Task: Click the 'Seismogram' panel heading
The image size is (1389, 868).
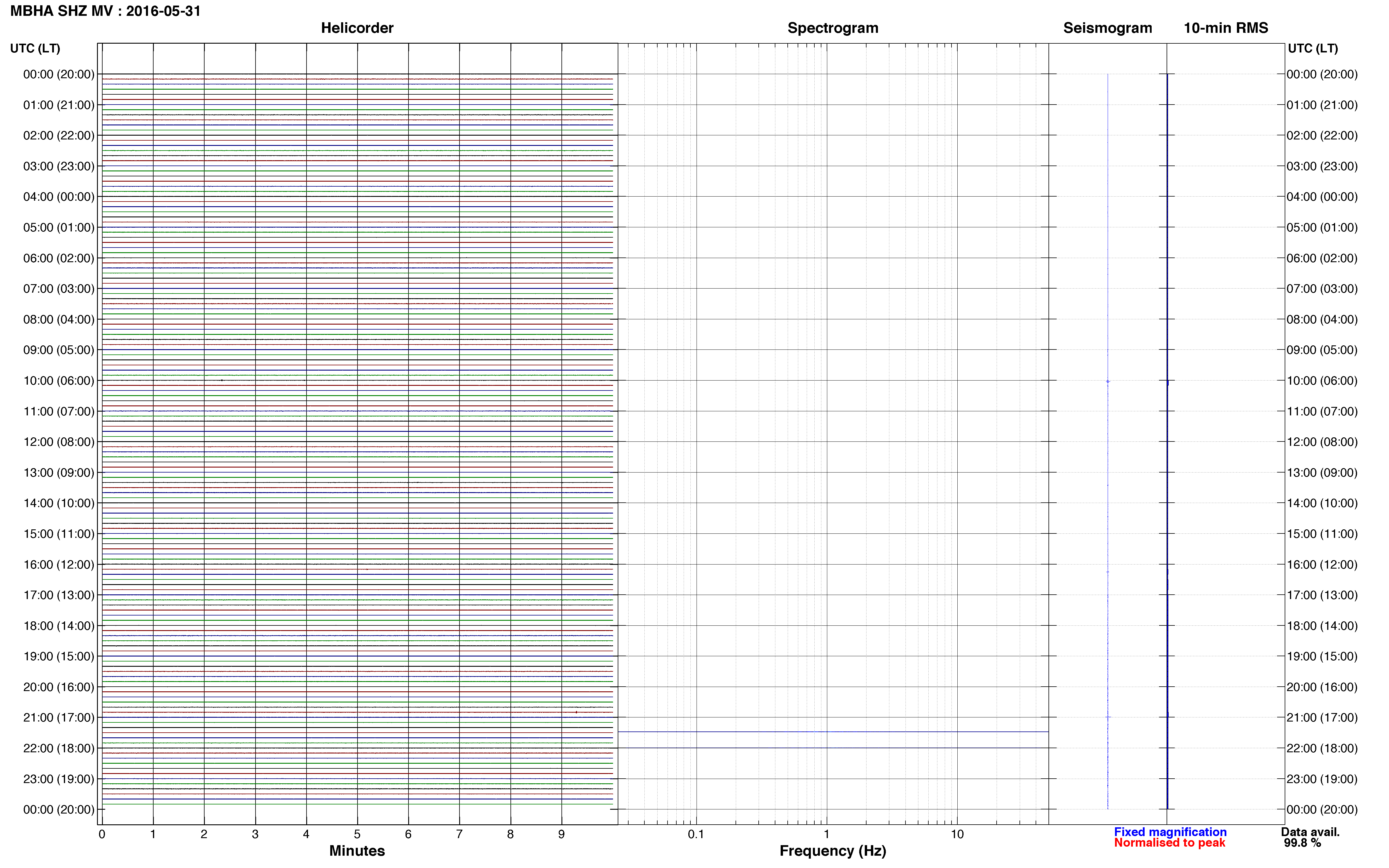Action: [x=1108, y=28]
